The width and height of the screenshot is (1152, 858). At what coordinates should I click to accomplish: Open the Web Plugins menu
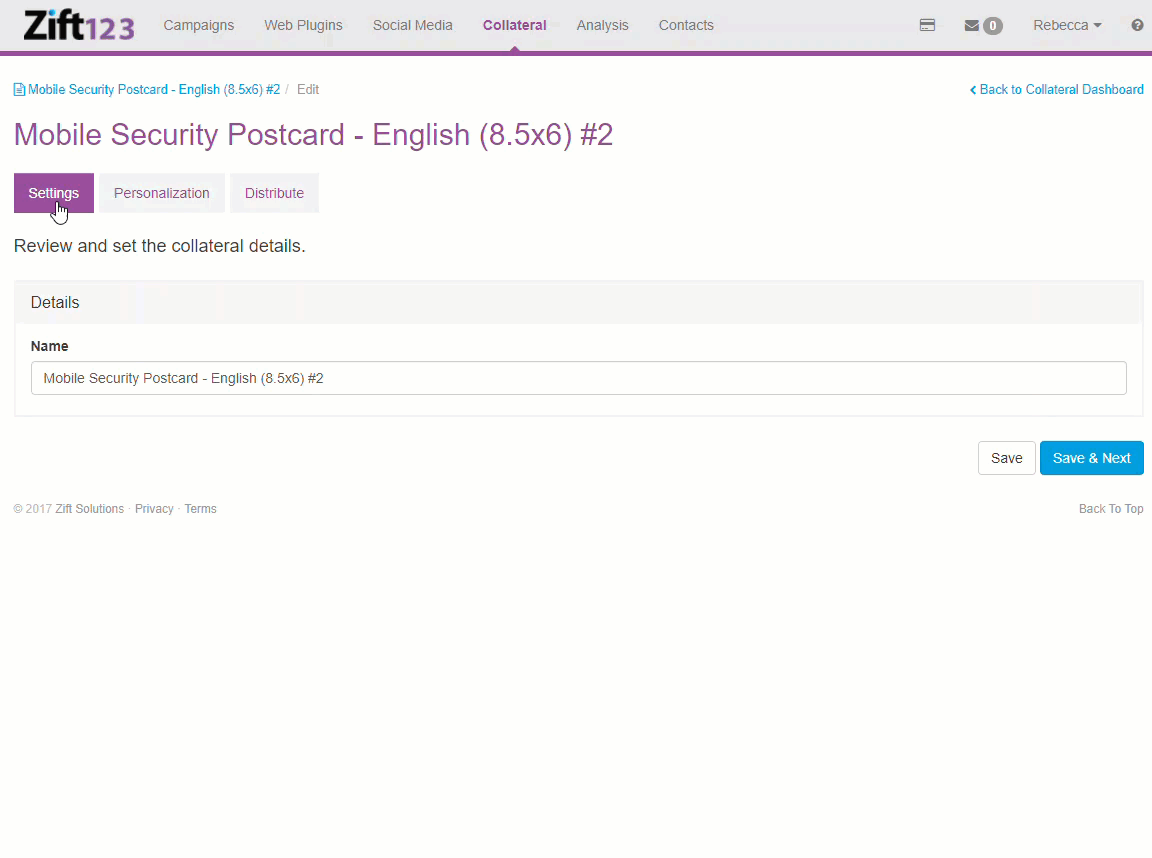click(303, 25)
